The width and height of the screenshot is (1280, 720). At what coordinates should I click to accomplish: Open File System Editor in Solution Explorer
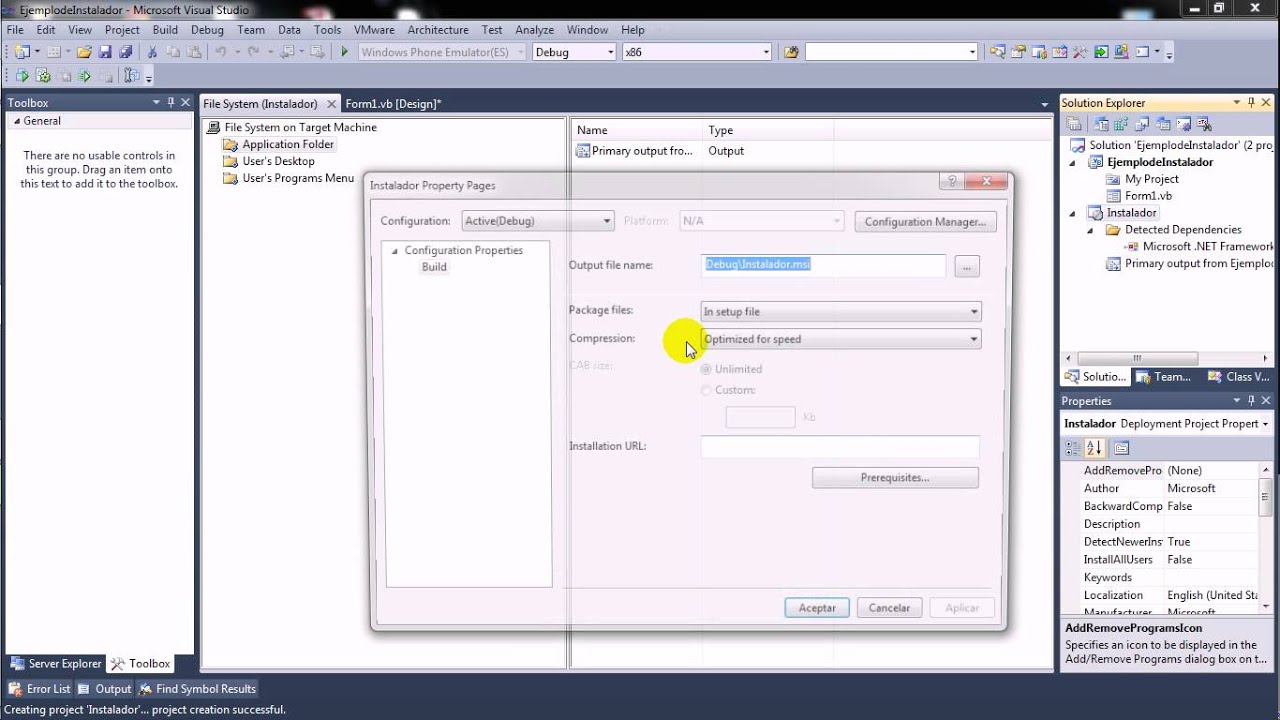1101,125
